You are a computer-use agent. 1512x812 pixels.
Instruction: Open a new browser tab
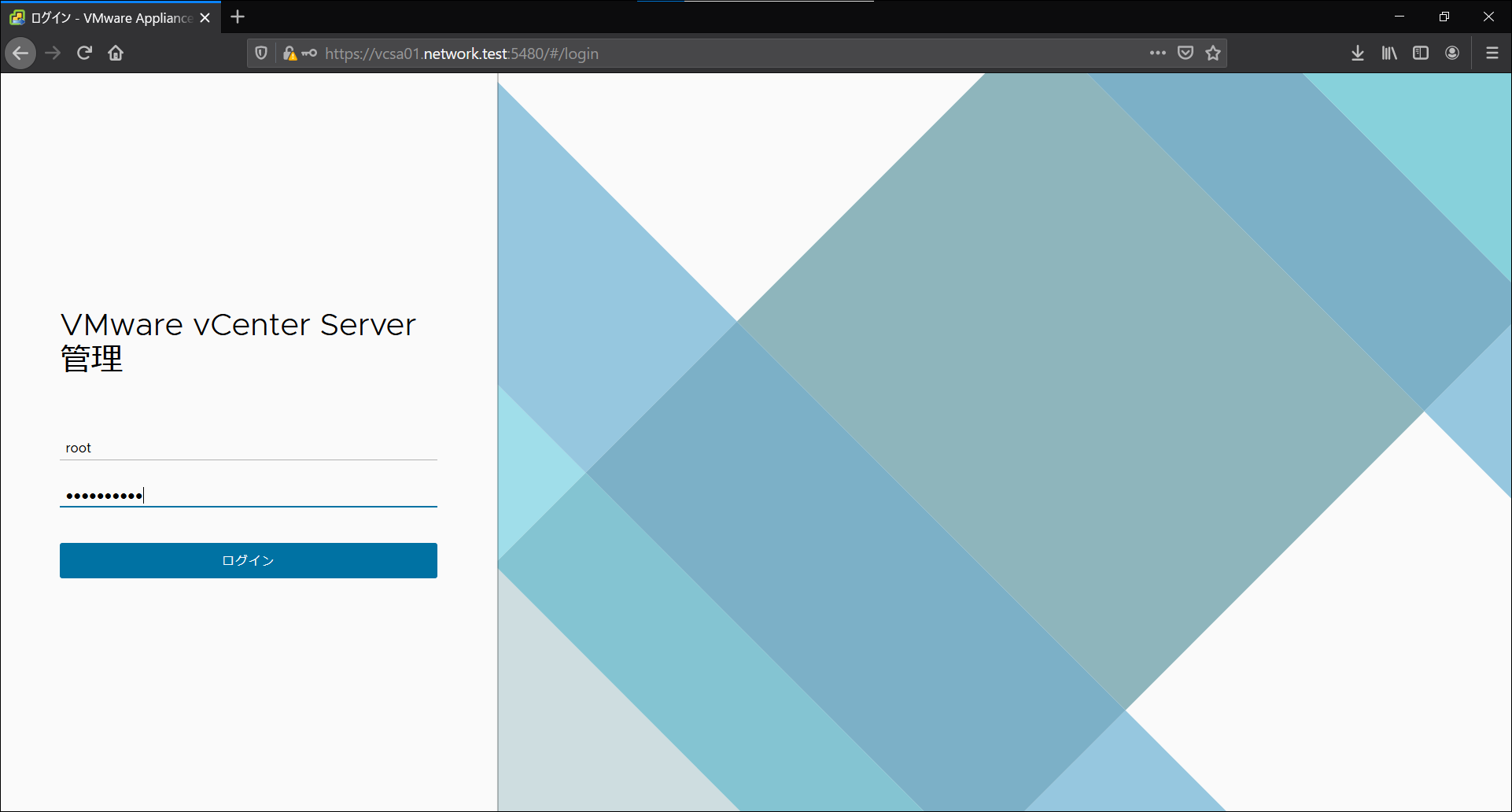click(x=238, y=17)
